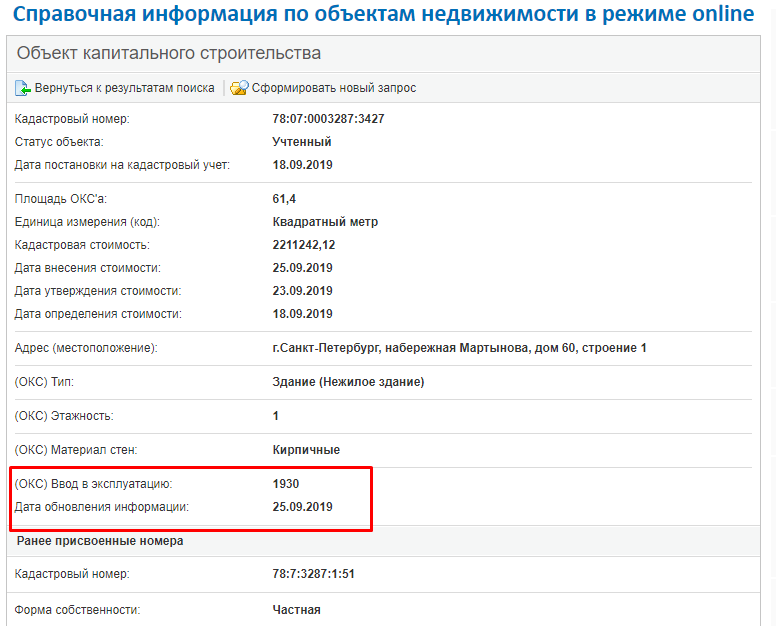
Task: Click cadastral number value 78:07:0003287:3427
Action: [x=328, y=119]
